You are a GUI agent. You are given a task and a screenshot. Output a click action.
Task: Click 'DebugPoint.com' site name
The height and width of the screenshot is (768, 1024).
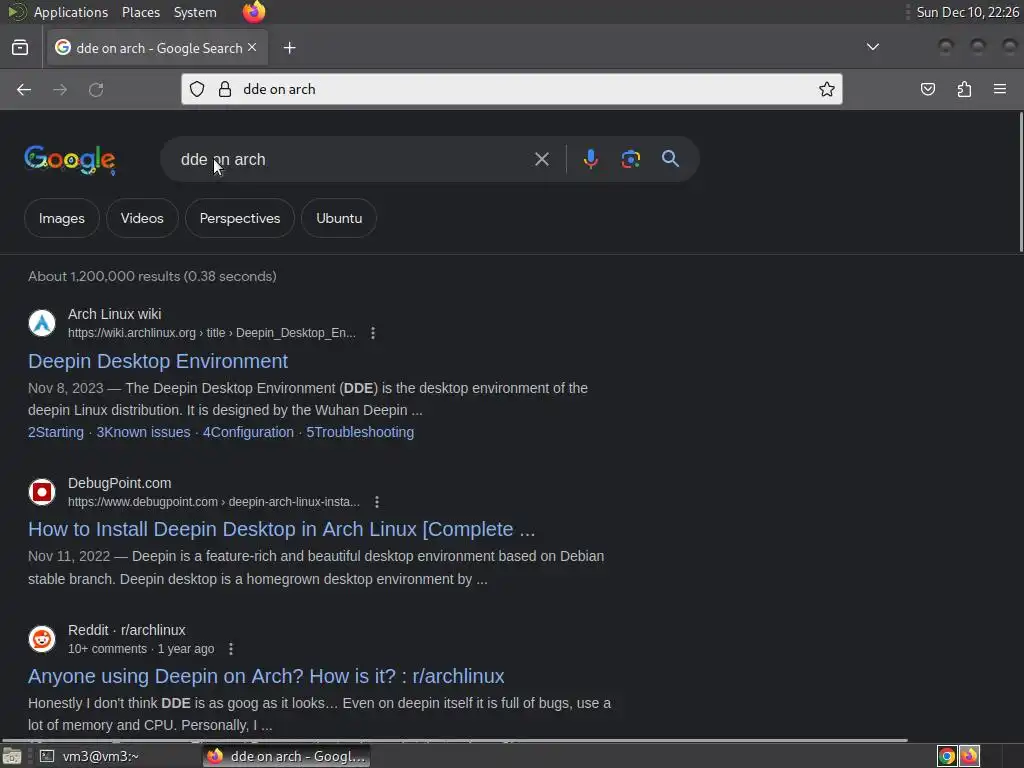120,483
